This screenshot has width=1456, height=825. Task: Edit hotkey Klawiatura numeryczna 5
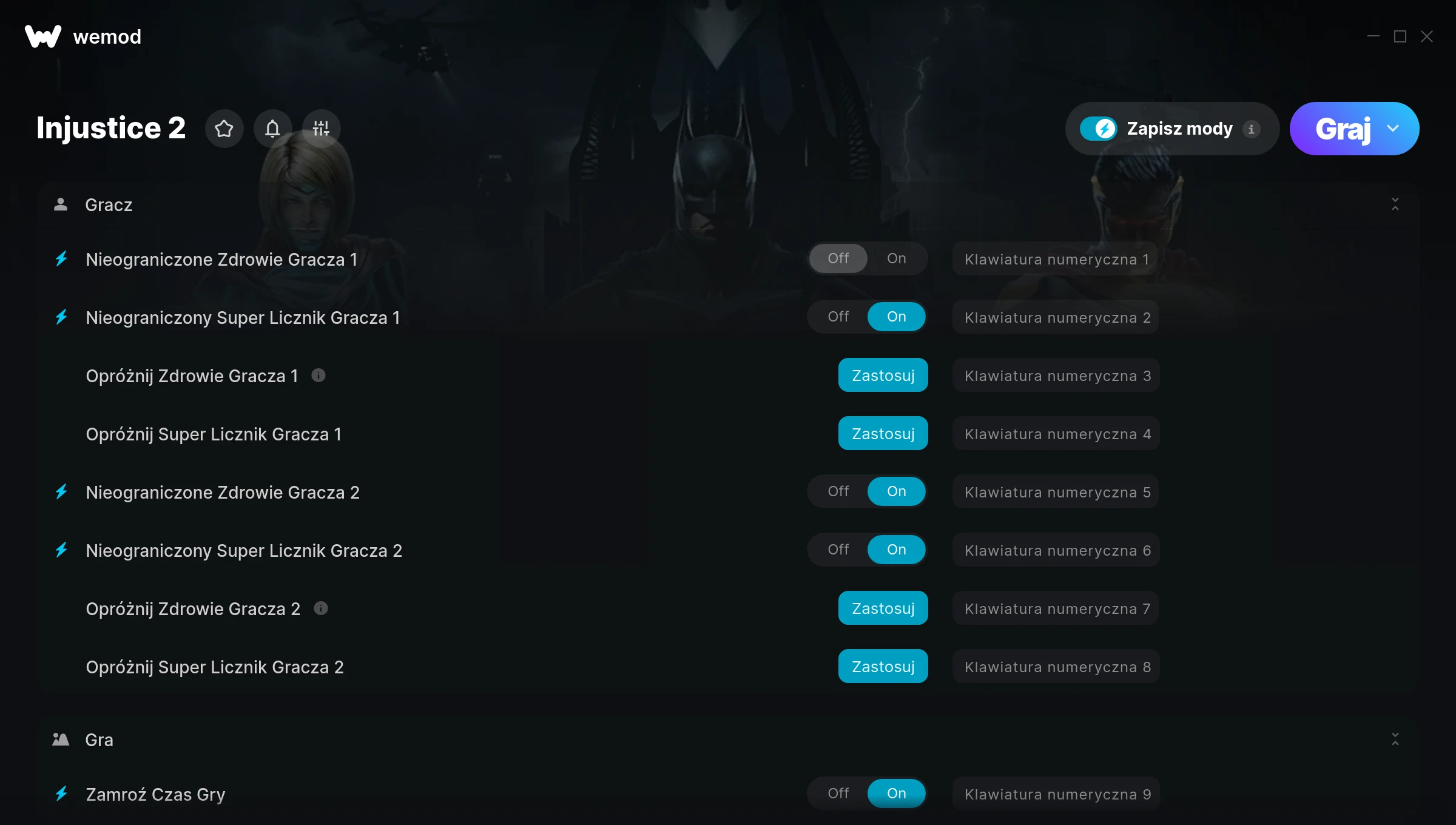coord(1056,491)
